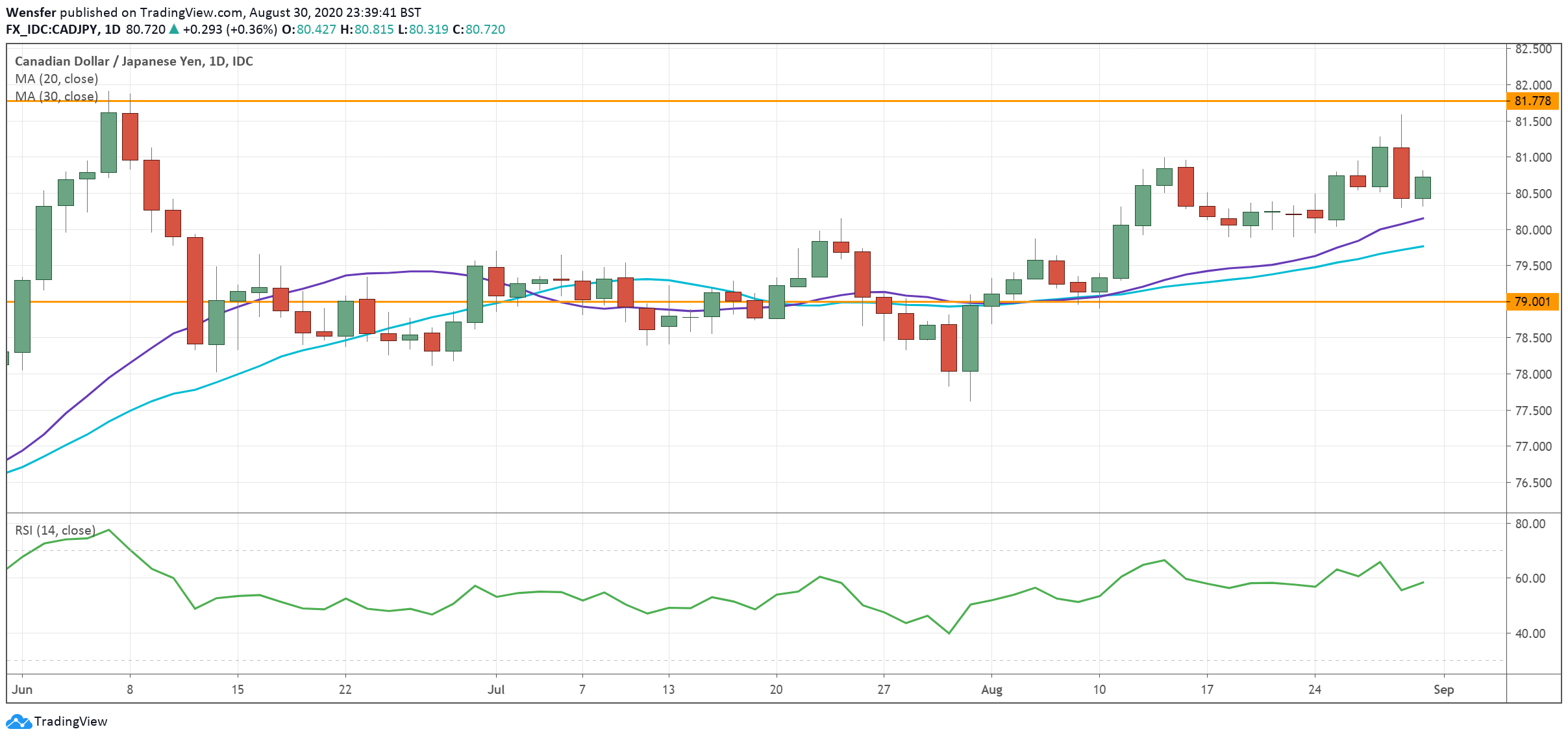This screenshot has width=1568, height=740.
Task: Click the 82.500 price axis label
Action: tap(1533, 49)
